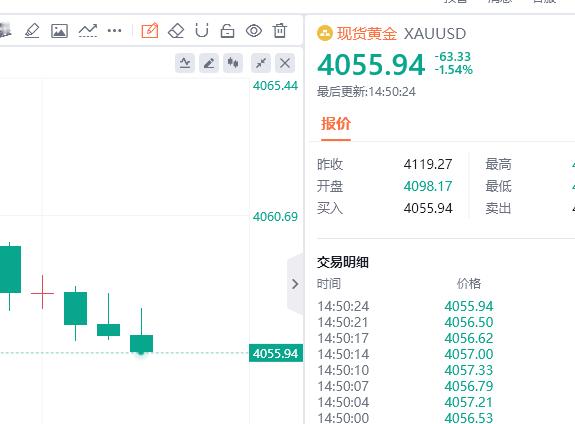Click the red doji cross candle

pos(42,293)
